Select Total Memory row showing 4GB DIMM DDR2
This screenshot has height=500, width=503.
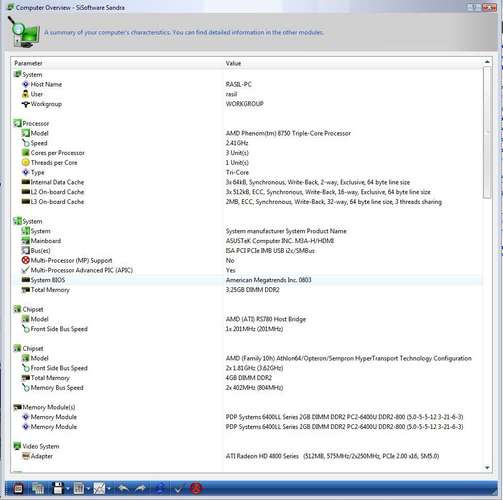coord(247,378)
